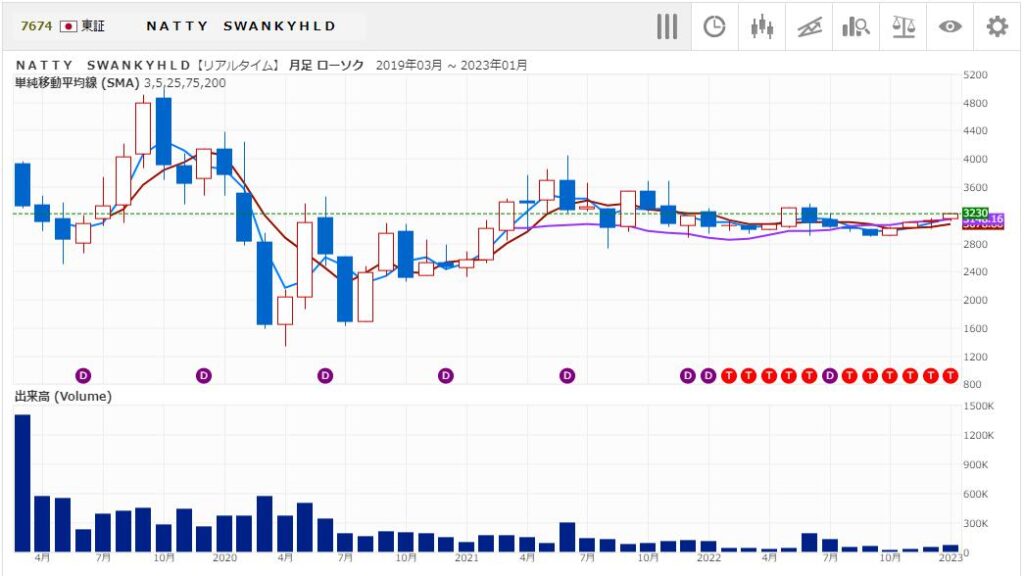This screenshot has width=1024, height=576.
Task: Open the clock time period selector
Action: [714, 27]
